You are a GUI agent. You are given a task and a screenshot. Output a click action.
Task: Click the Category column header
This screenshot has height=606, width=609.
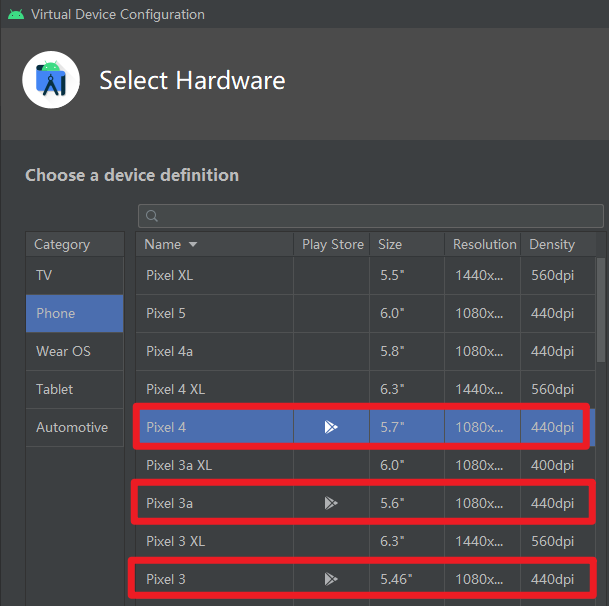pyautogui.click(x=75, y=244)
